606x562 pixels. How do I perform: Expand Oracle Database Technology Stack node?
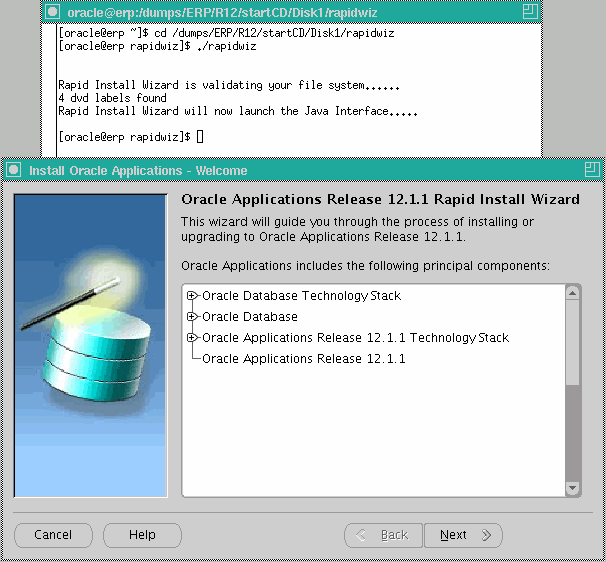point(191,296)
